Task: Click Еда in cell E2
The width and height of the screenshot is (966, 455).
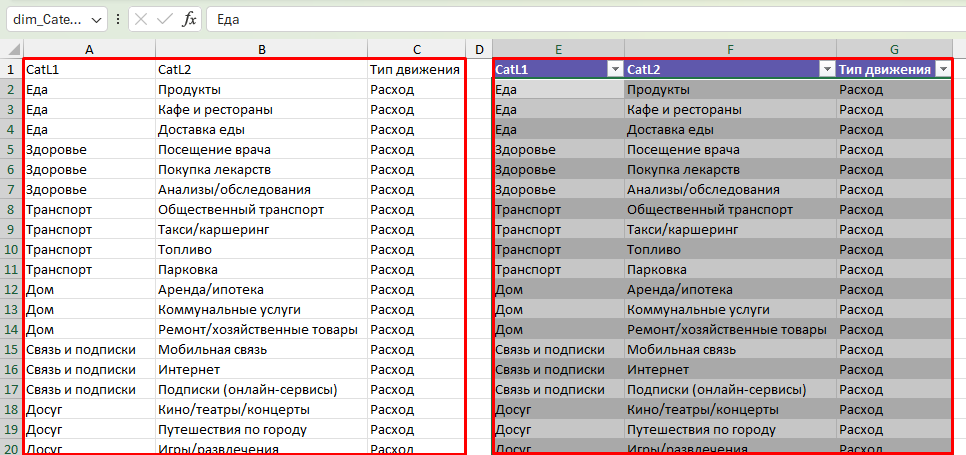Action: click(558, 90)
